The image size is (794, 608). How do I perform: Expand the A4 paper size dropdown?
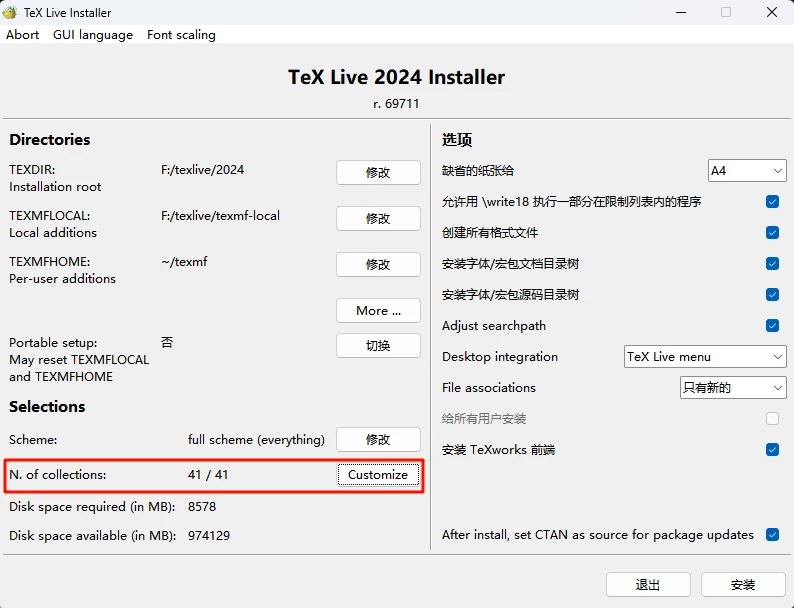(746, 171)
